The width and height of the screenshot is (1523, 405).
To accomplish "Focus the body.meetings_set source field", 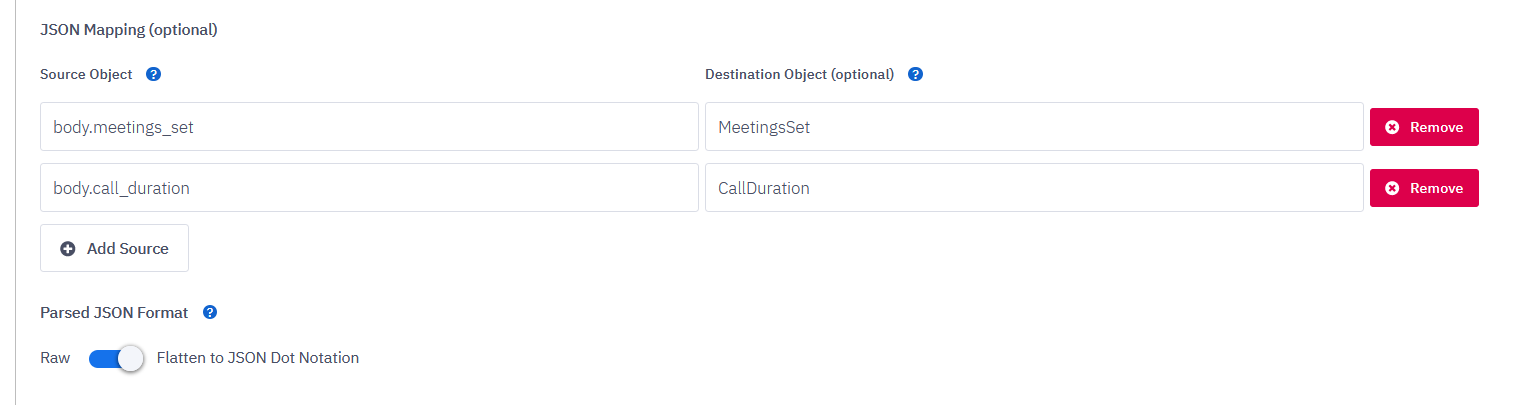I will [369, 127].
